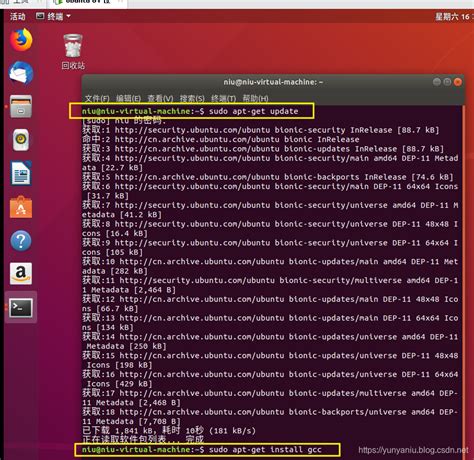Image resolution: width=474 pixels, height=460 pixels.
Task: Click the 已下载 1,841 kB summary line
Action: (169, 430)
